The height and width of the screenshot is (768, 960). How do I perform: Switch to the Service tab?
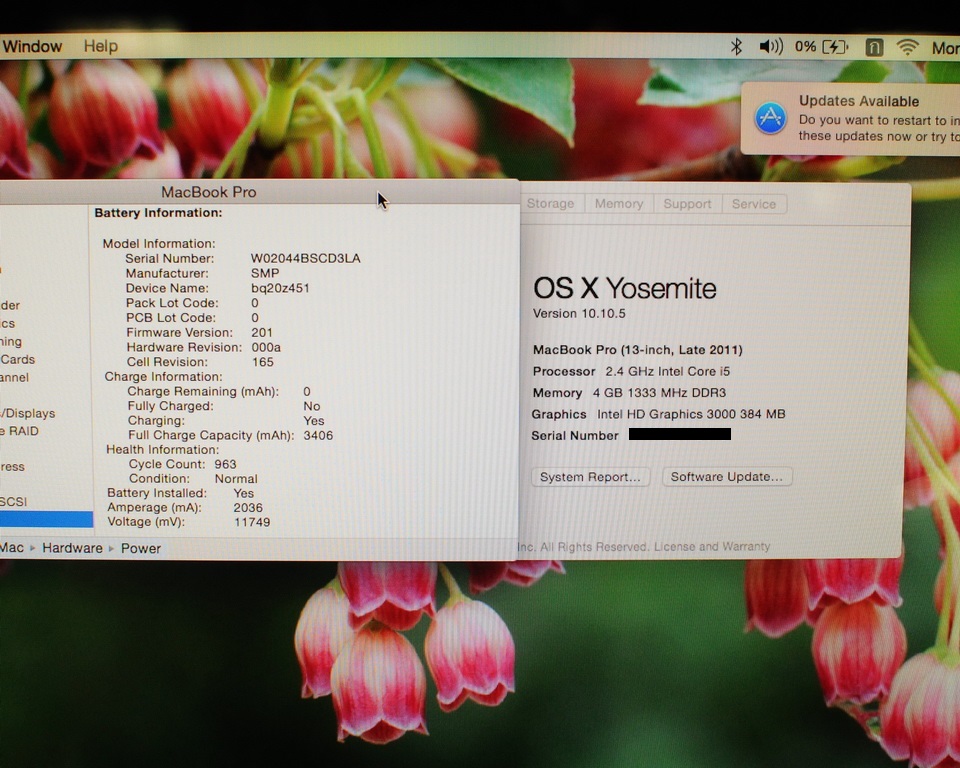point(754,204)
